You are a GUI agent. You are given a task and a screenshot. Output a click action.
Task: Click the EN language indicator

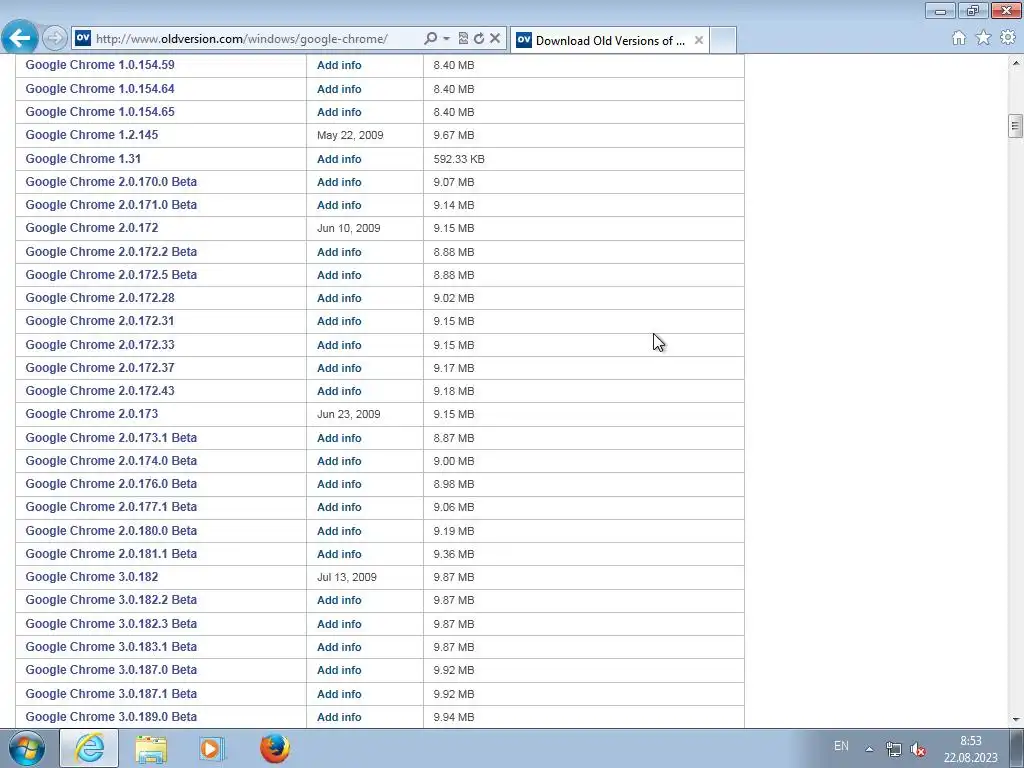point(841,746)
